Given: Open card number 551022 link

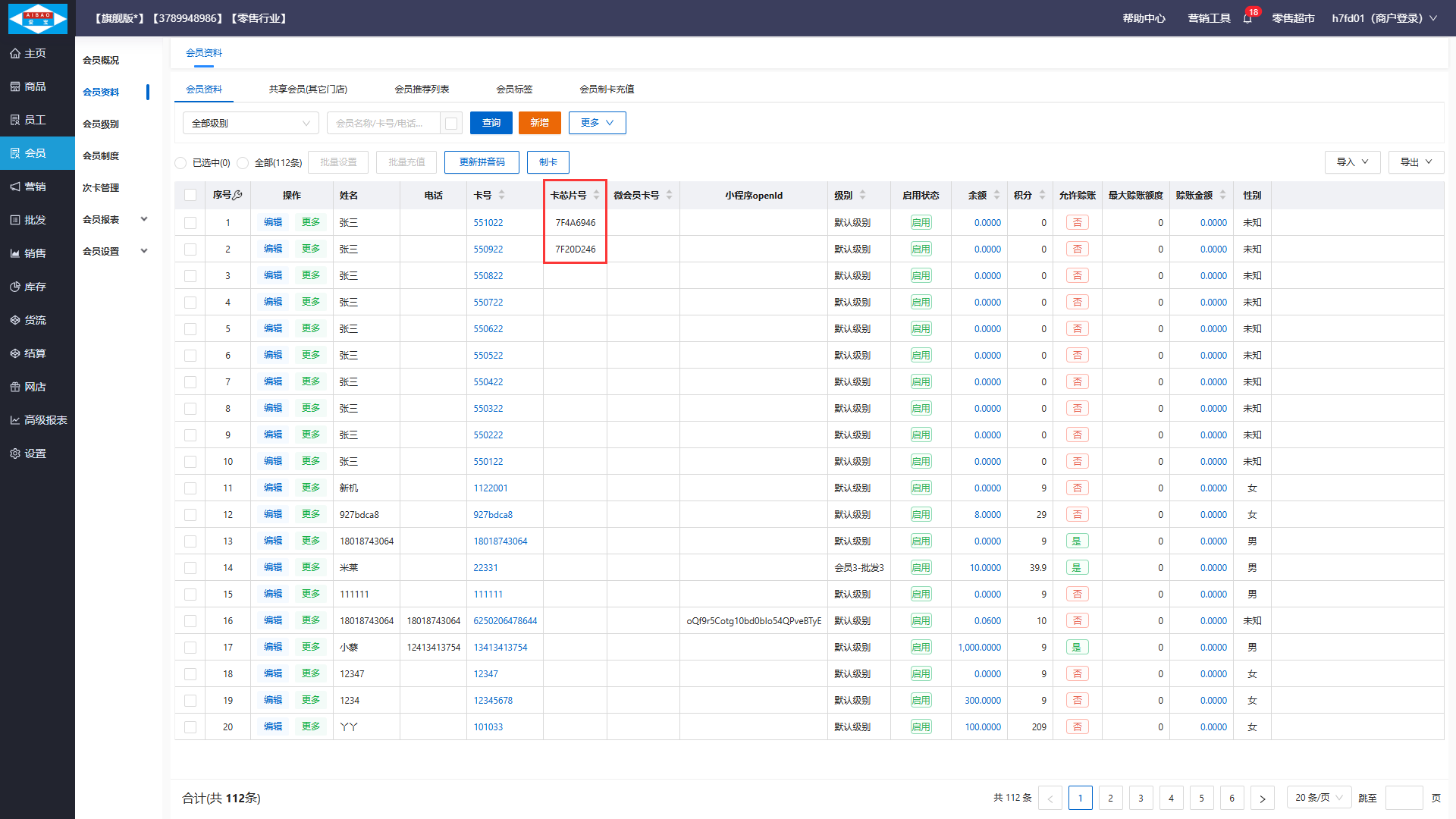Looking at the screenshot, I should click(x=488, y=223).
